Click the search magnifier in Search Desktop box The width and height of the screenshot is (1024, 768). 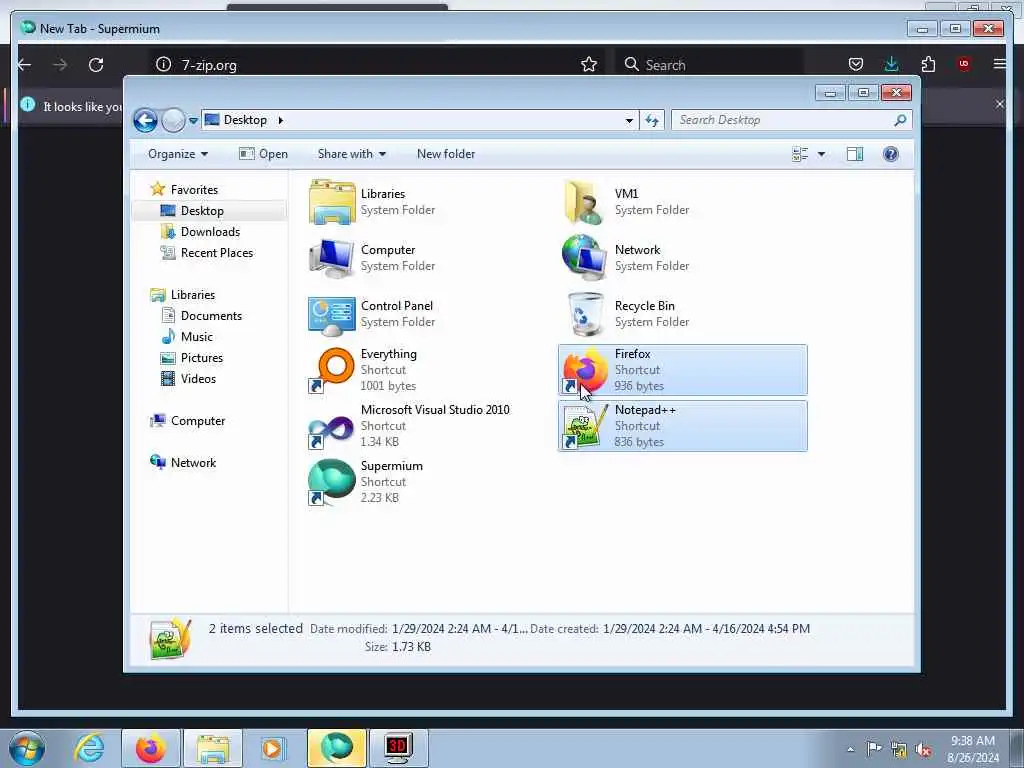point(901,120)
